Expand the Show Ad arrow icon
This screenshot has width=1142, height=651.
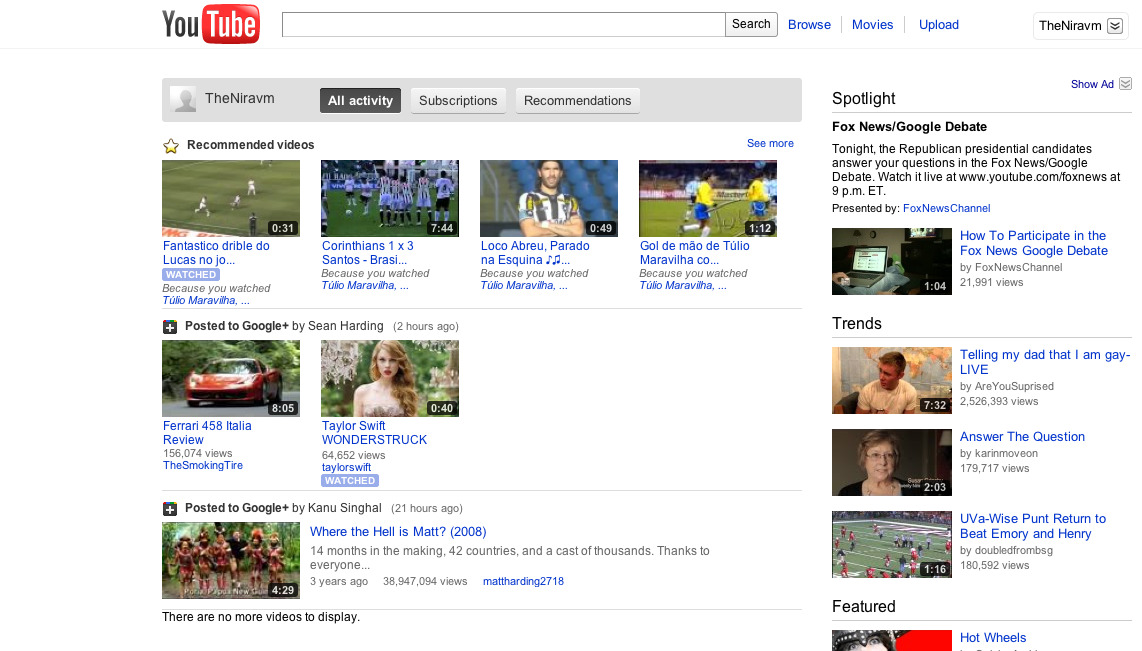1125,84
